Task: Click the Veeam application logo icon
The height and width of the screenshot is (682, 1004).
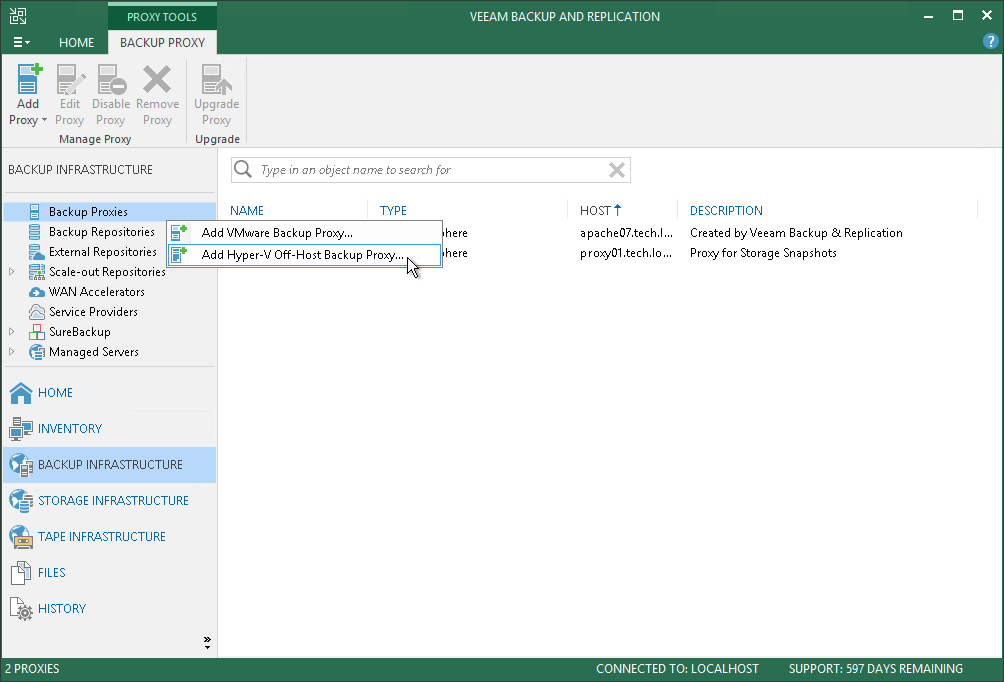Action: (x=18, y=16)
